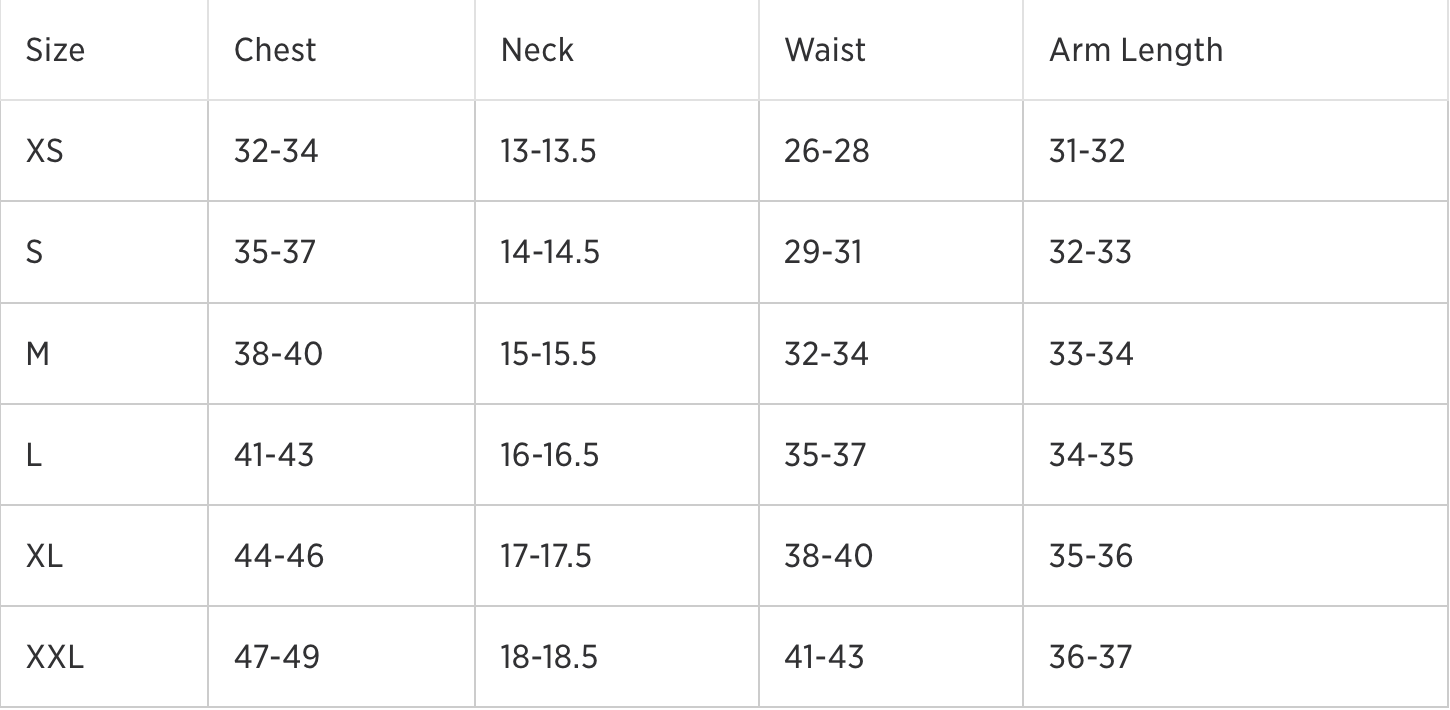This screenshot has height=710, width=1450.
Task: Click chest measurement 44-46 cell
Action: 279,556
